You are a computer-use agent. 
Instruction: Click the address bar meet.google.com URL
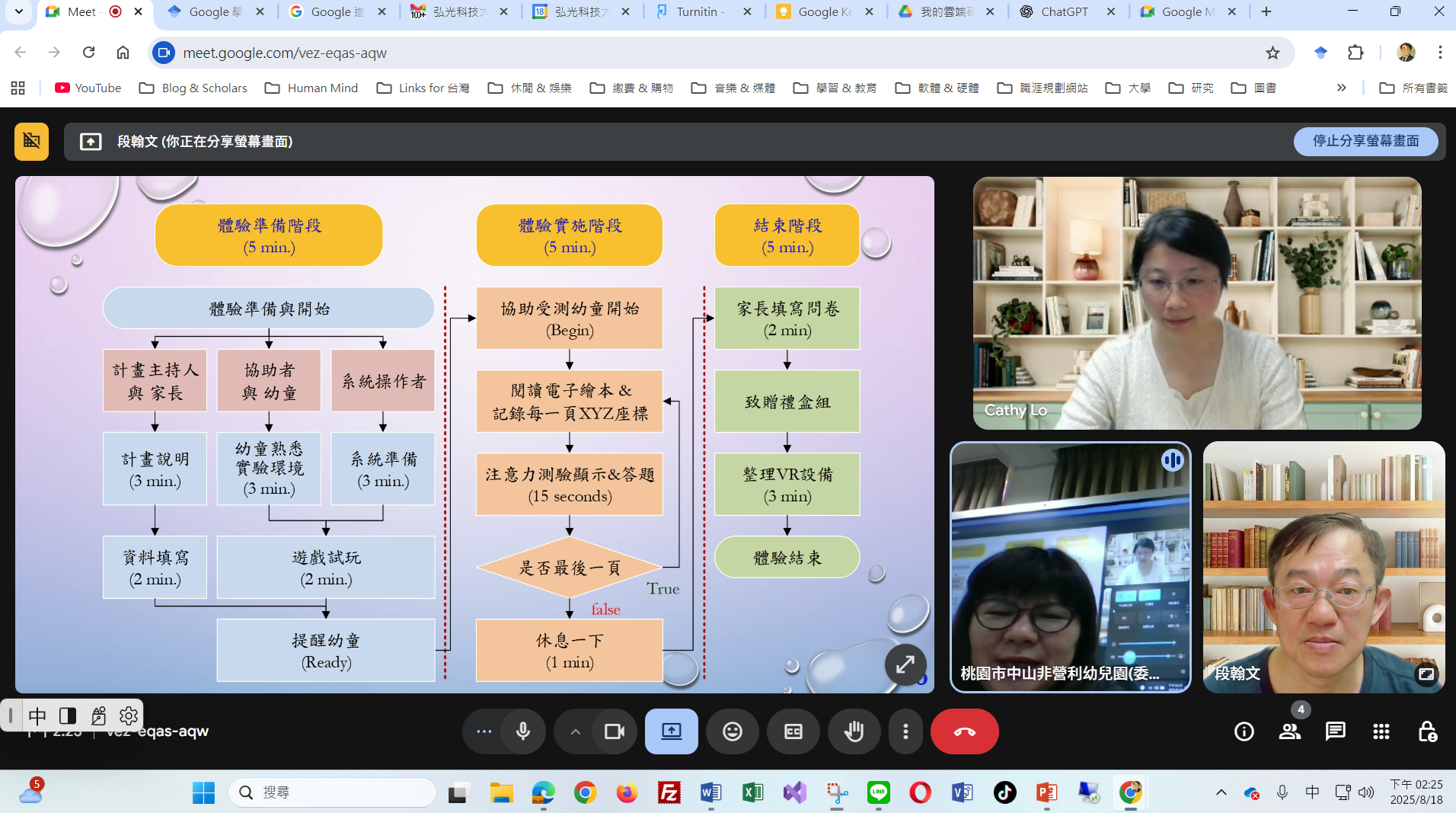[284, 53]
